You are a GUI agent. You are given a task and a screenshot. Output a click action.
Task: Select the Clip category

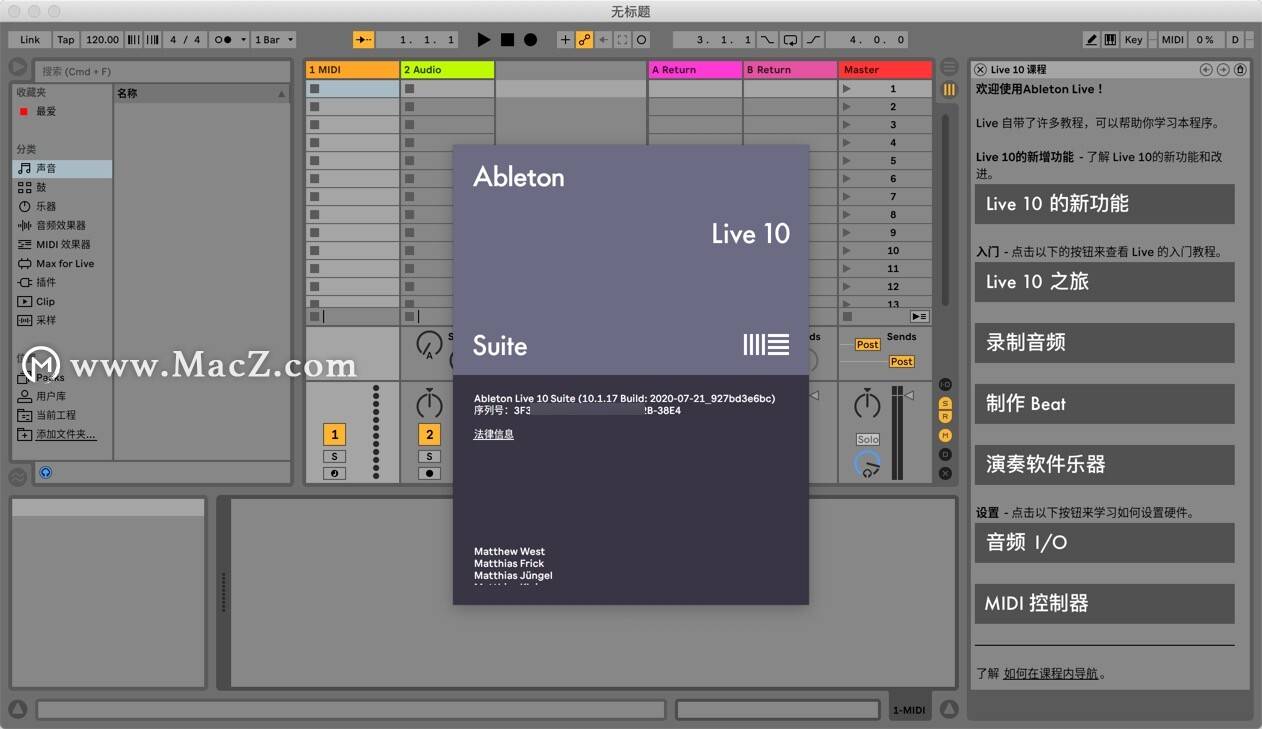62,301
